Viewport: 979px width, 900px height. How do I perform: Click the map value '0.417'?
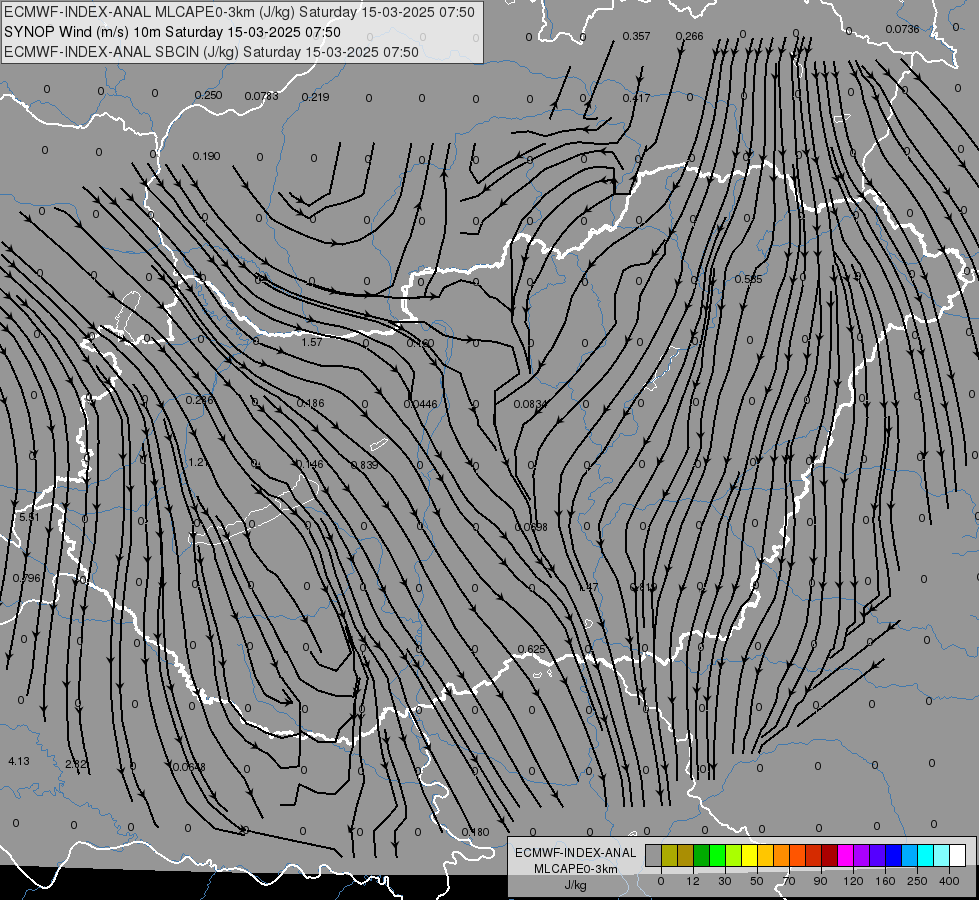click(636, 98)
